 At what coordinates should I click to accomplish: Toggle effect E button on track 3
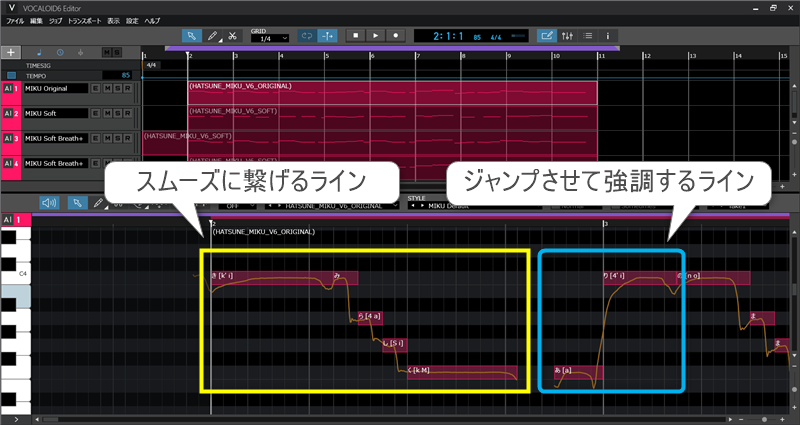click(x=95, y=138)
